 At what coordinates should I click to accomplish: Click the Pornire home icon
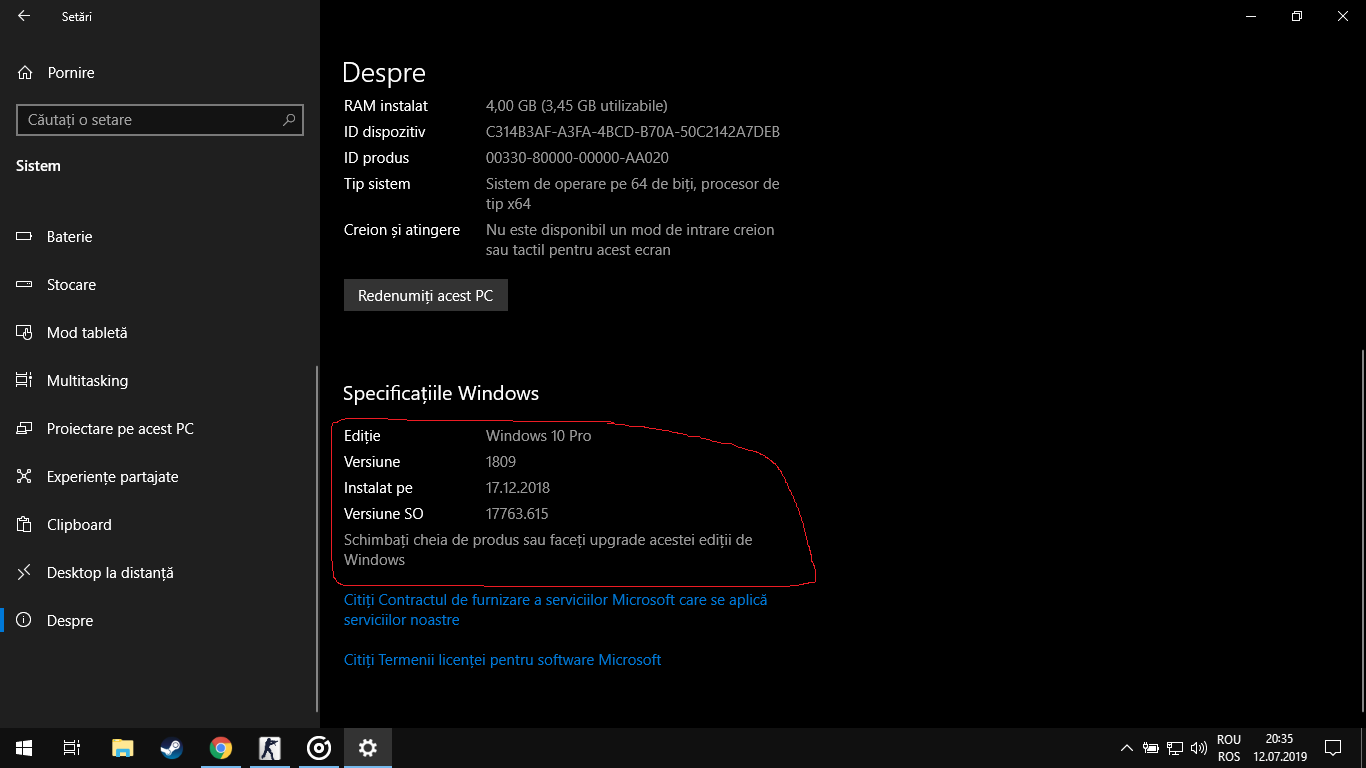tap(25, 73)
